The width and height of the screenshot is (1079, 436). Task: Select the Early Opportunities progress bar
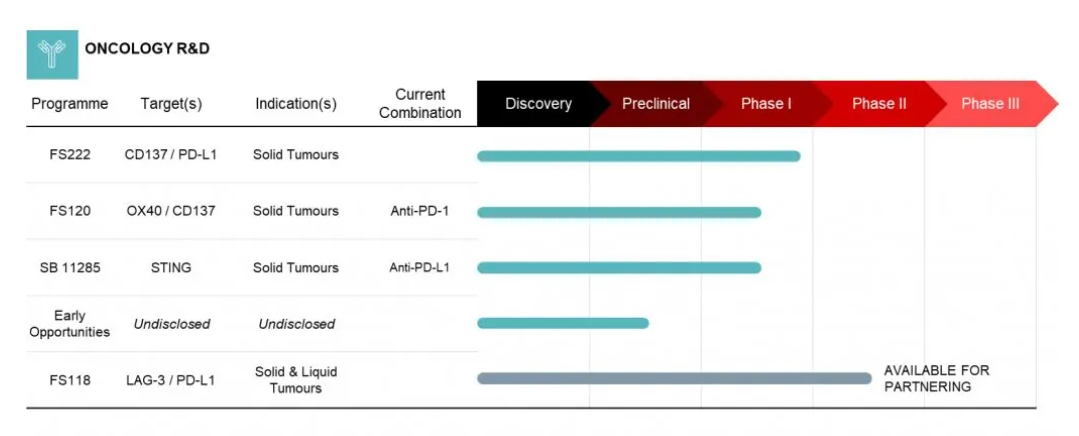point(563,323)
